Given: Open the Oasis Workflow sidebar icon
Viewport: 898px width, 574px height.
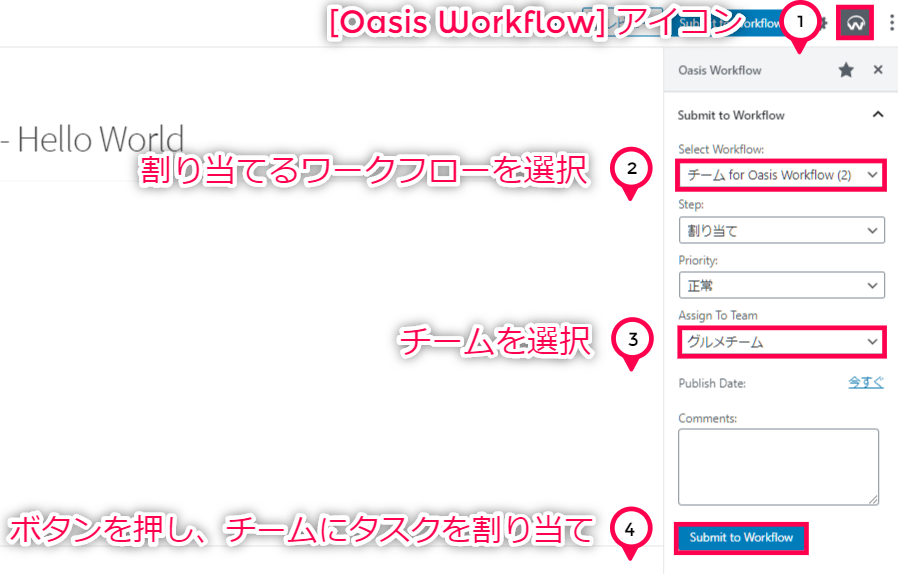Looking at the screenshot, I should pyautogui.click(x=855, y=23).
